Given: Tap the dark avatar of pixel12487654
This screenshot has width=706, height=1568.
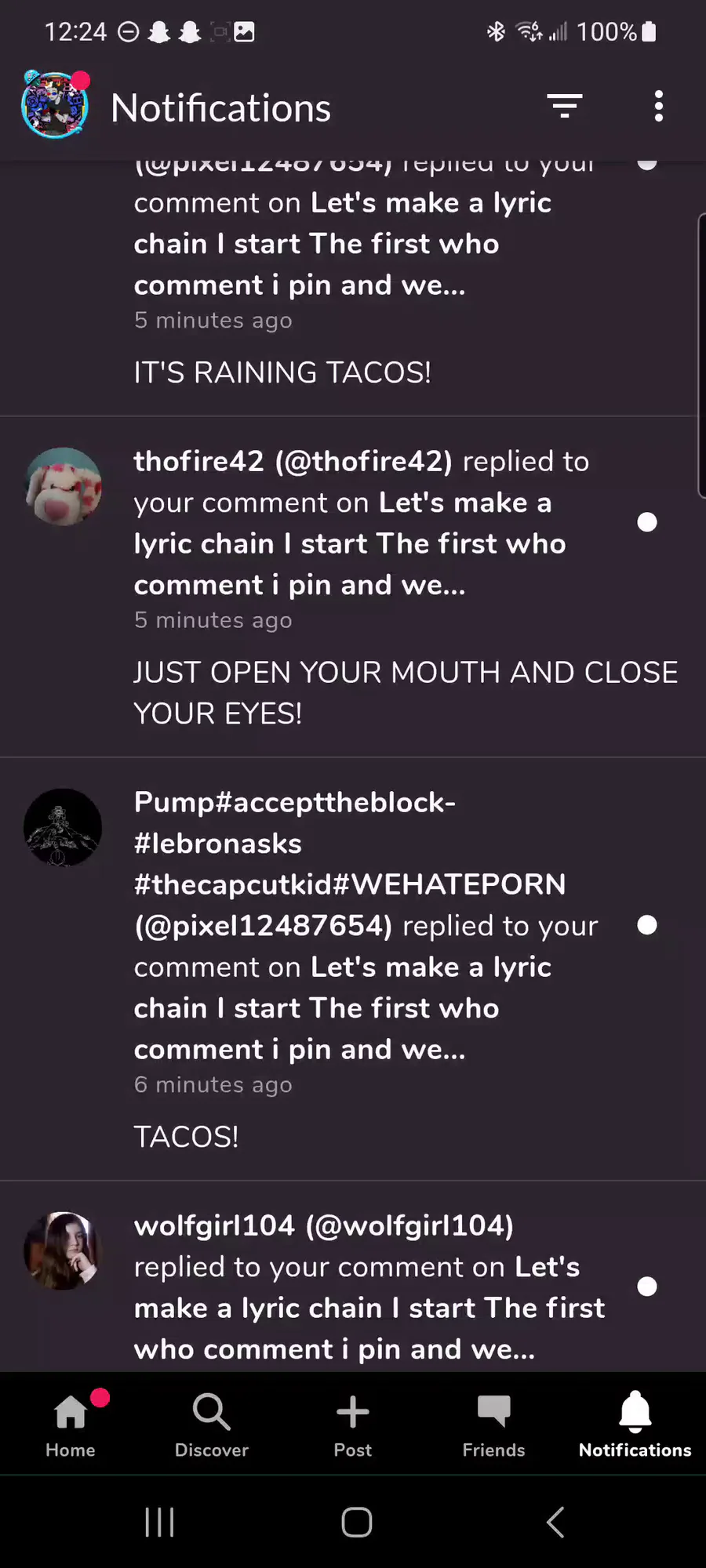Looking at the screenshot, I should point(64,827).
